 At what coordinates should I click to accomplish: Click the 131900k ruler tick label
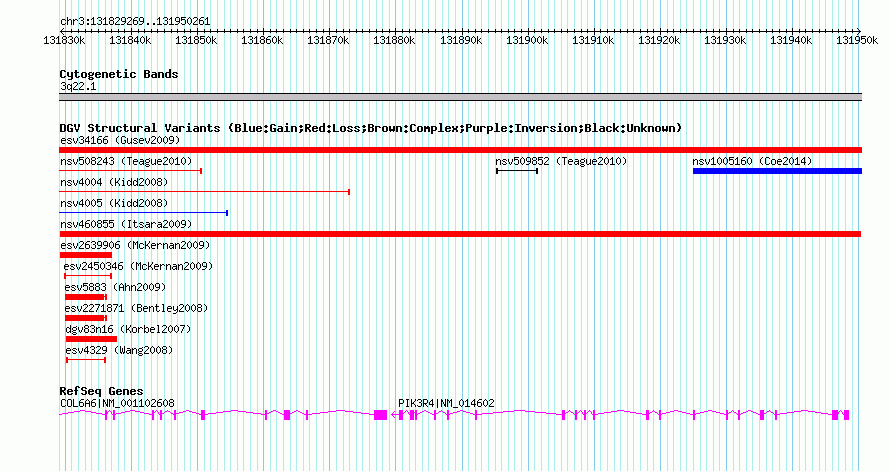(527, 40)
